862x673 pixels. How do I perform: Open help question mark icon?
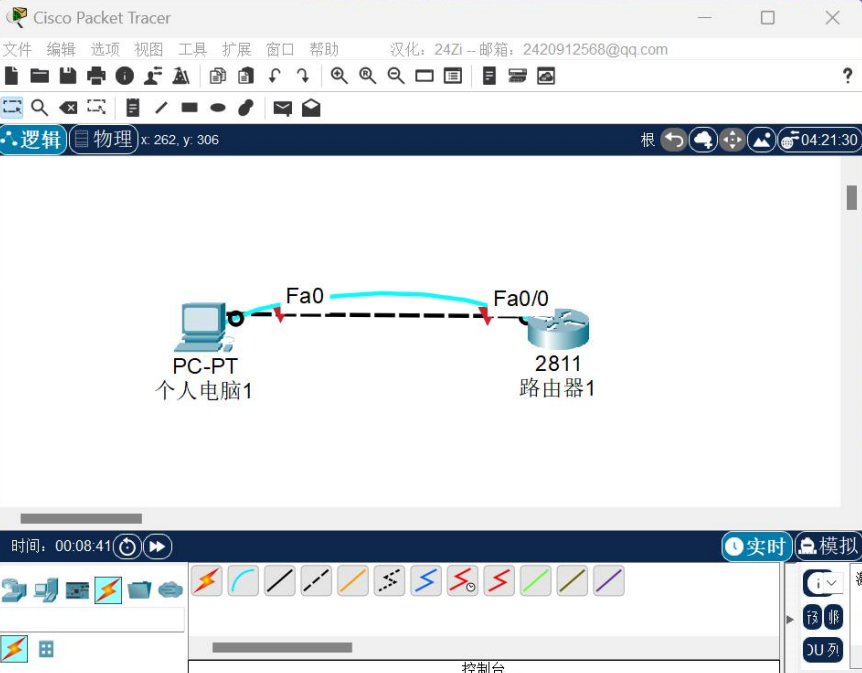point(848,75)
